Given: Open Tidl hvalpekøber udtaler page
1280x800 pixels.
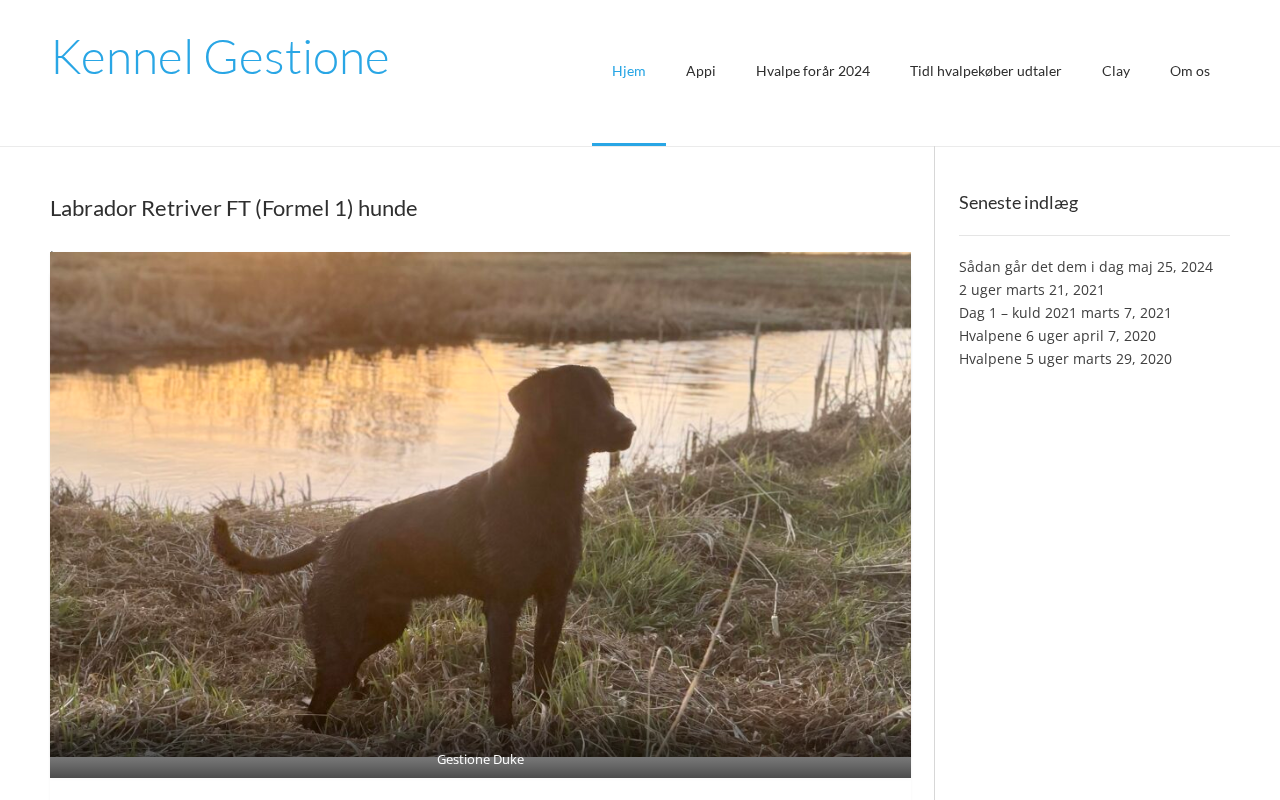Looking at the screenshot, I should click(986, 71).
